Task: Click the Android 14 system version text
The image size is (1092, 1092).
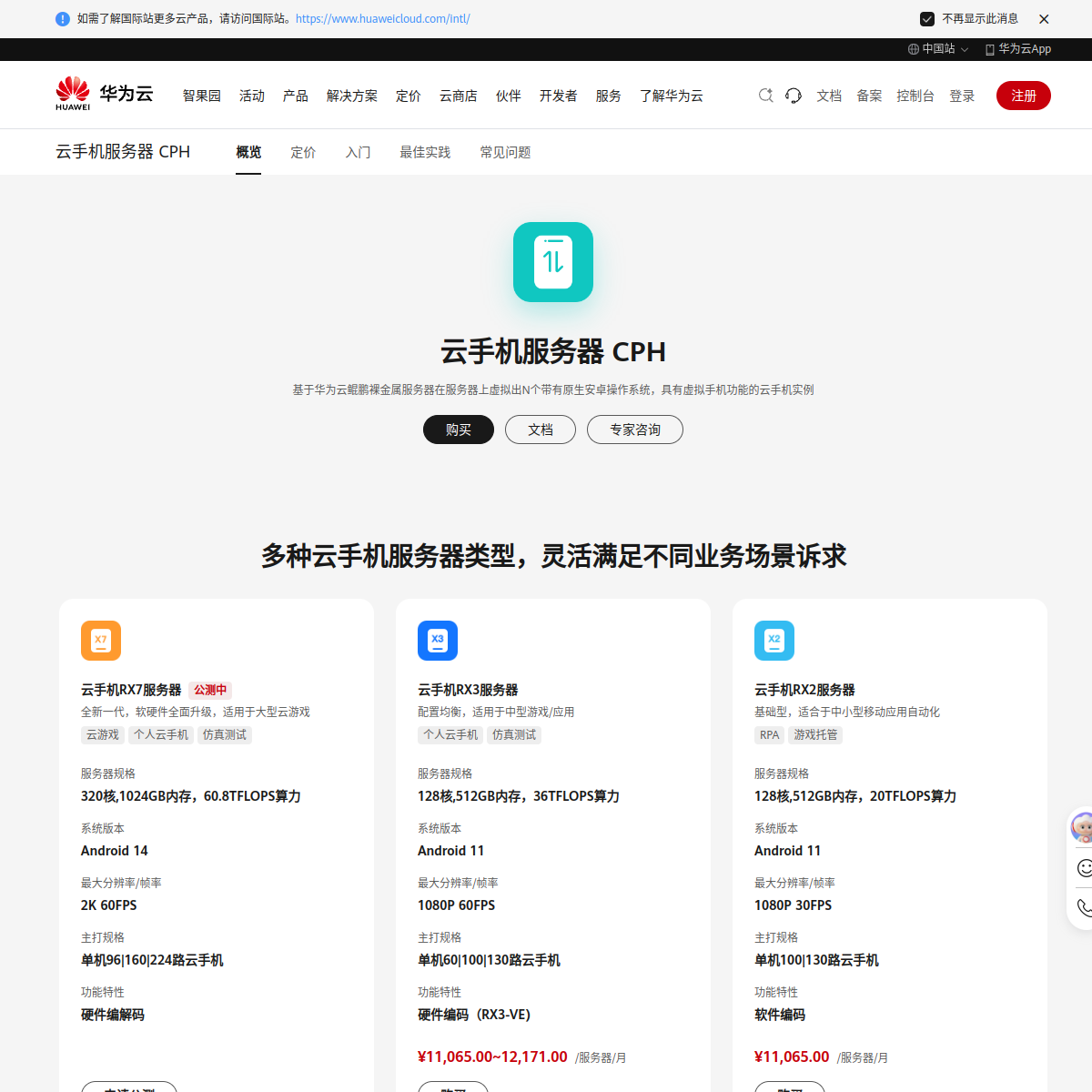Action: [x=115, y=851]
